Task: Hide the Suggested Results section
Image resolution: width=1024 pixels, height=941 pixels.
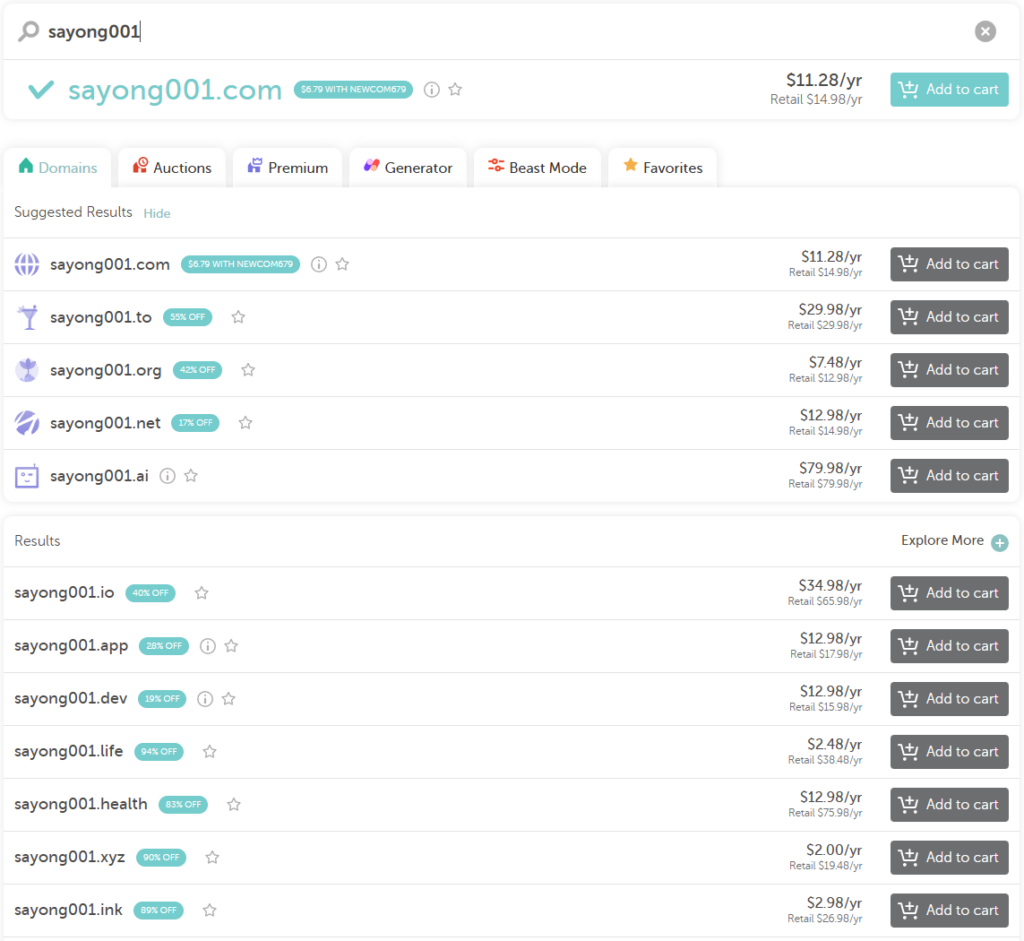Action: 157,213
